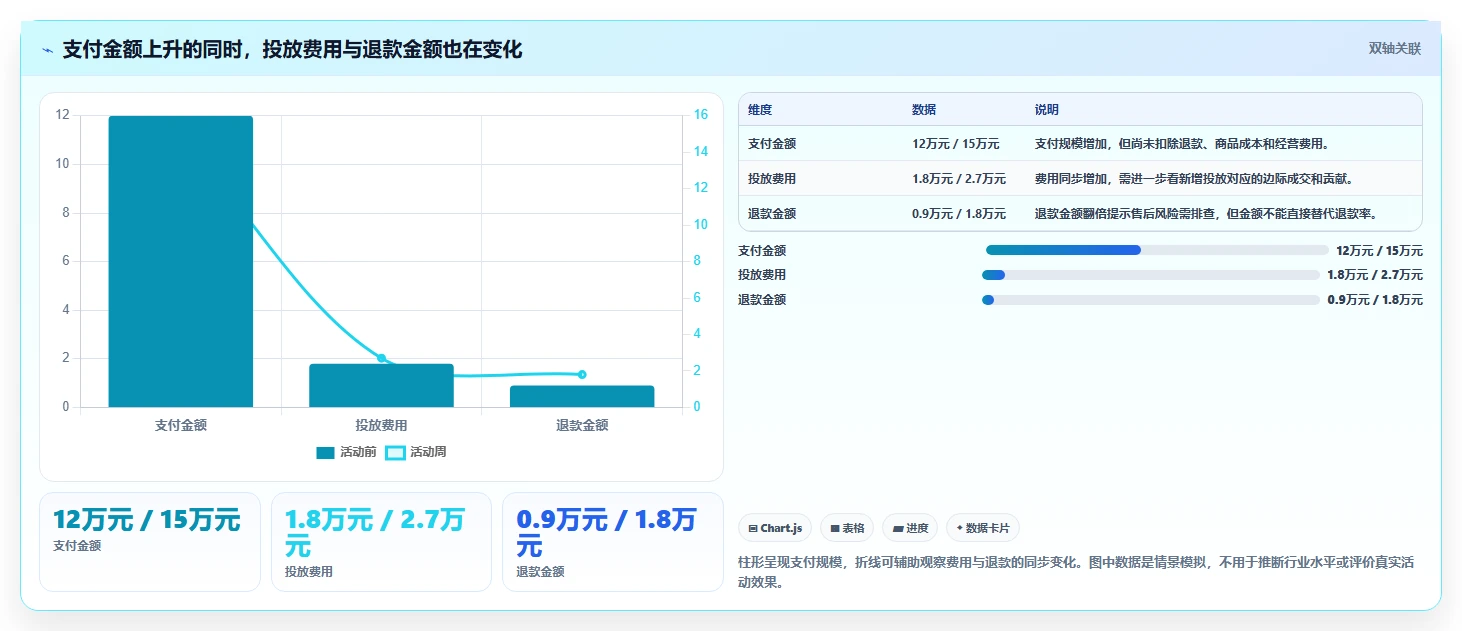The width and height of the screenshot is (1462, 631).
Task: Click right axis value 16
Action: (701, 115)
